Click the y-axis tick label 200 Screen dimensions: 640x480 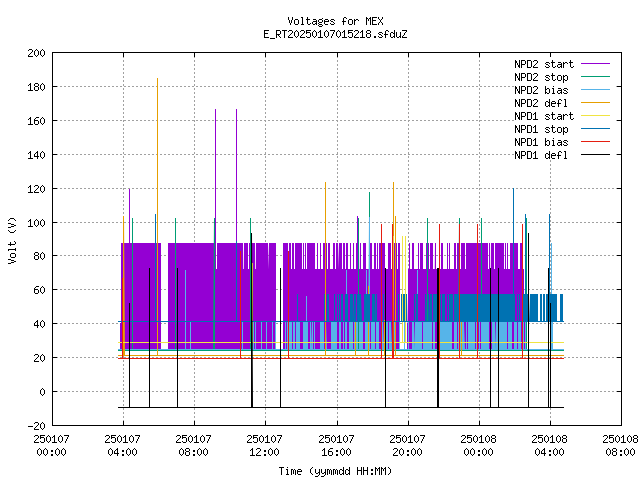pyautogui.click(x=36, y=53)
